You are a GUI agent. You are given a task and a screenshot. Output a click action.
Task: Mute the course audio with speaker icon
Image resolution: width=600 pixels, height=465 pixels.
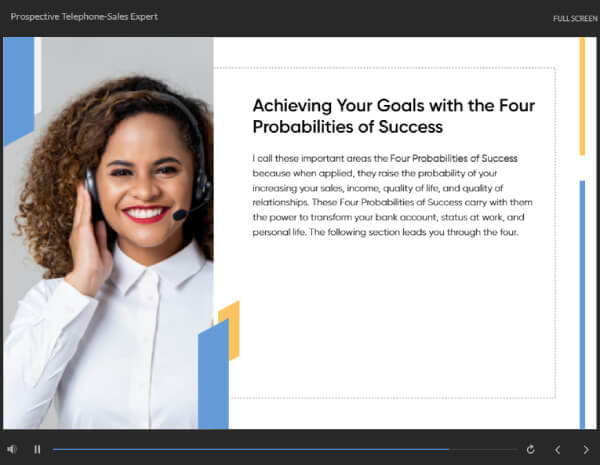pos(12,449)
